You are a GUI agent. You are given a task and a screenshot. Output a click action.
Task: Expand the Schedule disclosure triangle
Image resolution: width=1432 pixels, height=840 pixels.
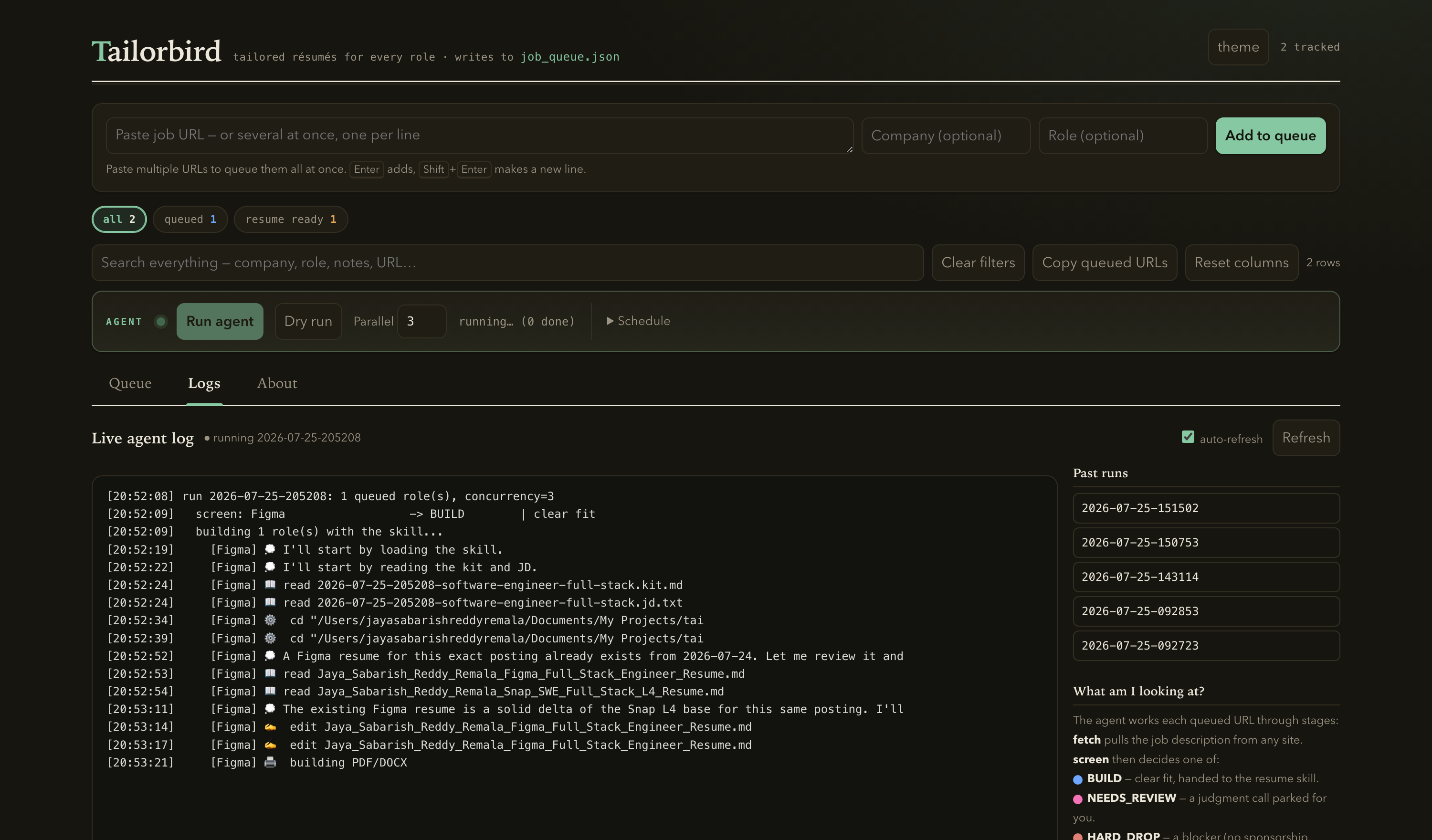pos(610,321)
